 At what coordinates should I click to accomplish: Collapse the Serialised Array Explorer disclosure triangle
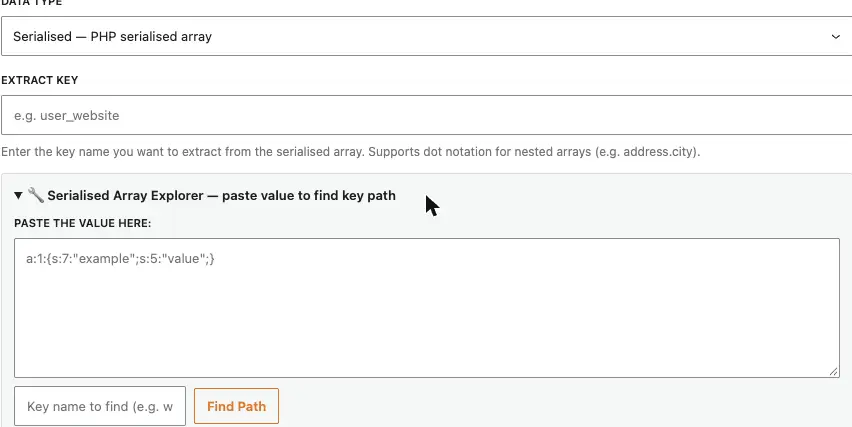pyautogui.click(x=18, y=196)
